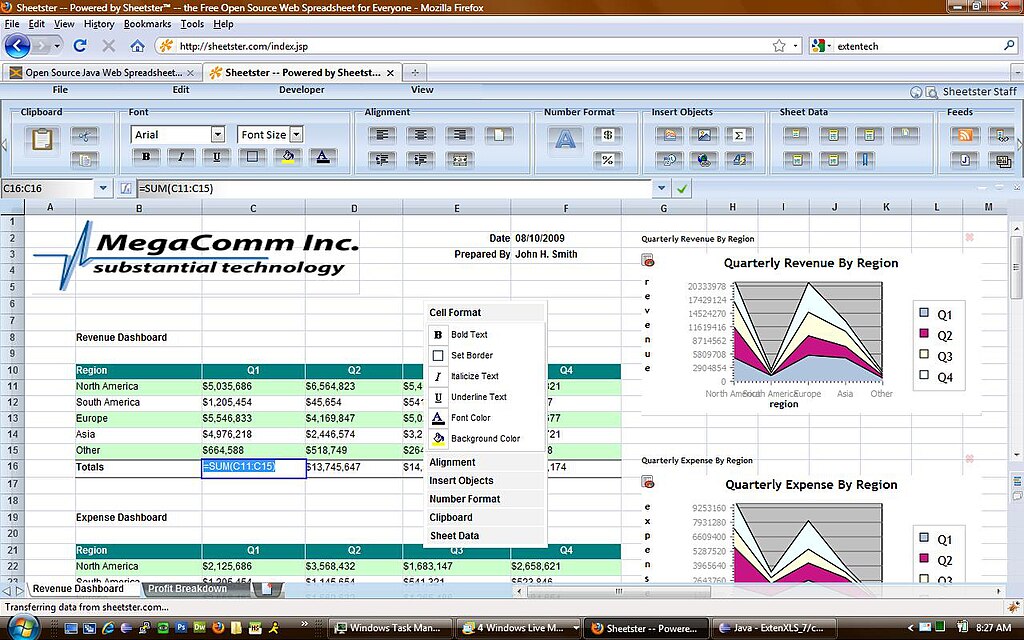Click the Background Color fill bucket button

click(x=288, y=157)
